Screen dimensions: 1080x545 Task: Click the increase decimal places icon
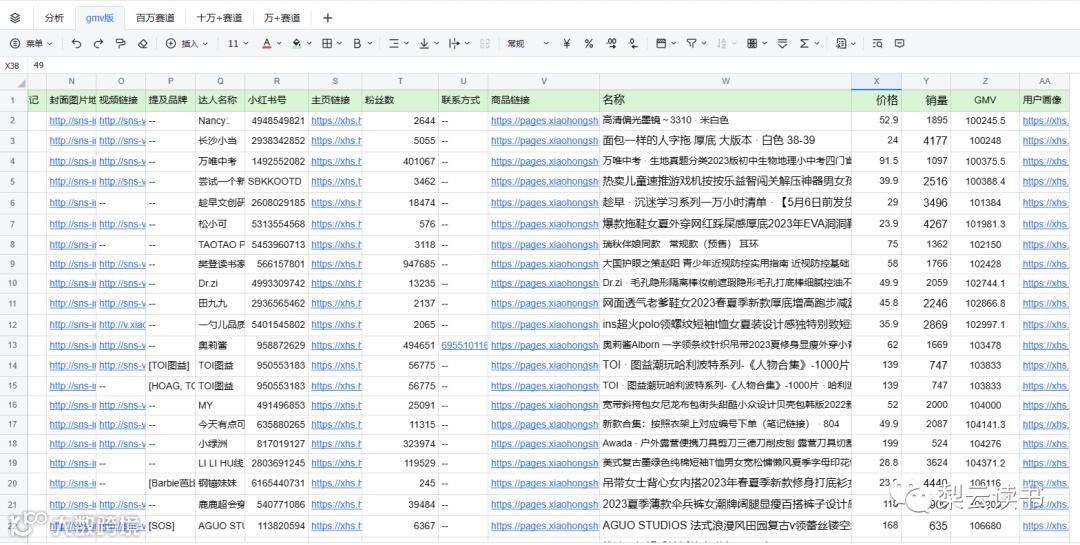(611, 43)
